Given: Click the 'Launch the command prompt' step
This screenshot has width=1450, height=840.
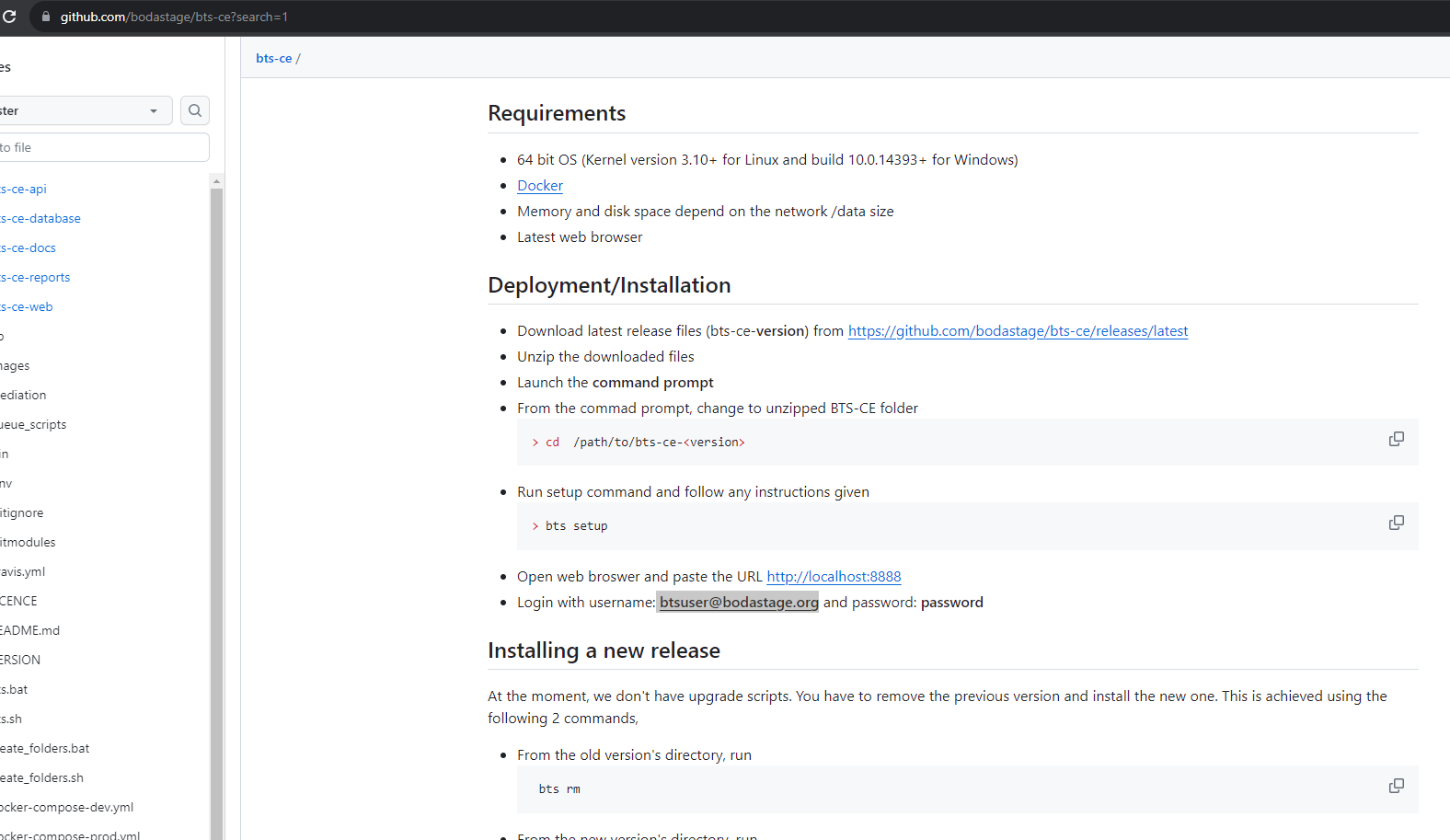Looking at the screenshot, I should pyautogui.click(x=615, y=382).
